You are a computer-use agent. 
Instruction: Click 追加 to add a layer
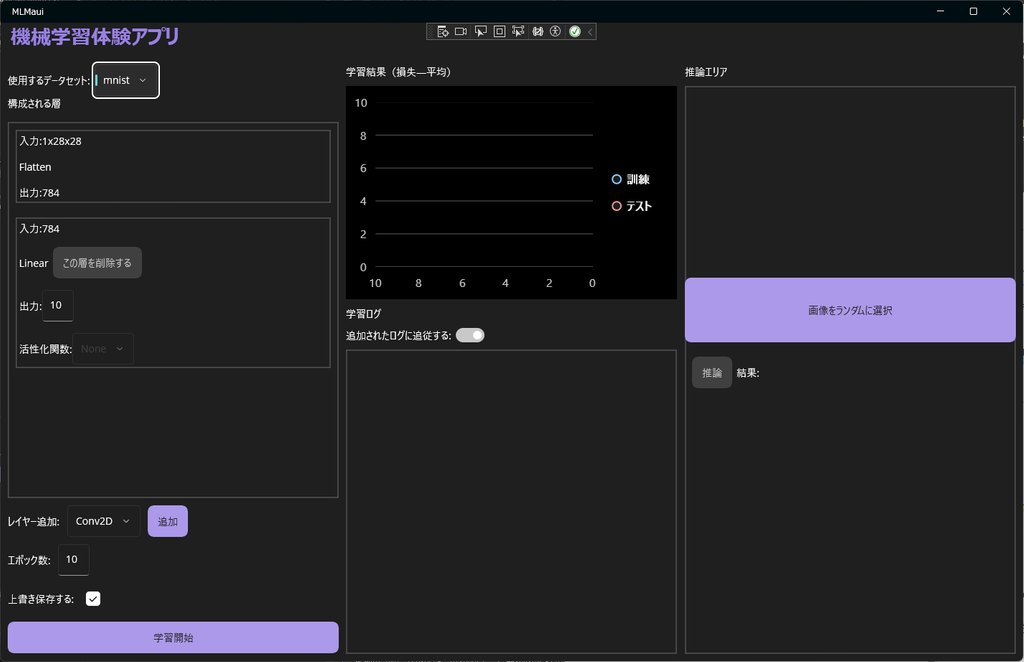[x=168, y=521]
